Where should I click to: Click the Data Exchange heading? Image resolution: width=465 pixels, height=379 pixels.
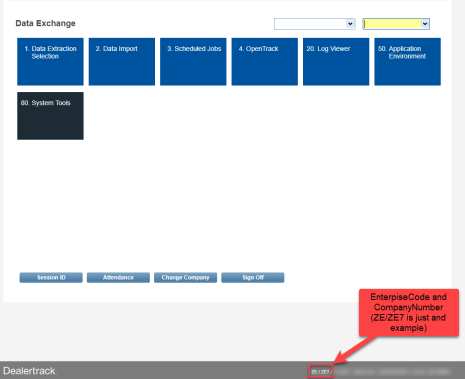point(45,23)
